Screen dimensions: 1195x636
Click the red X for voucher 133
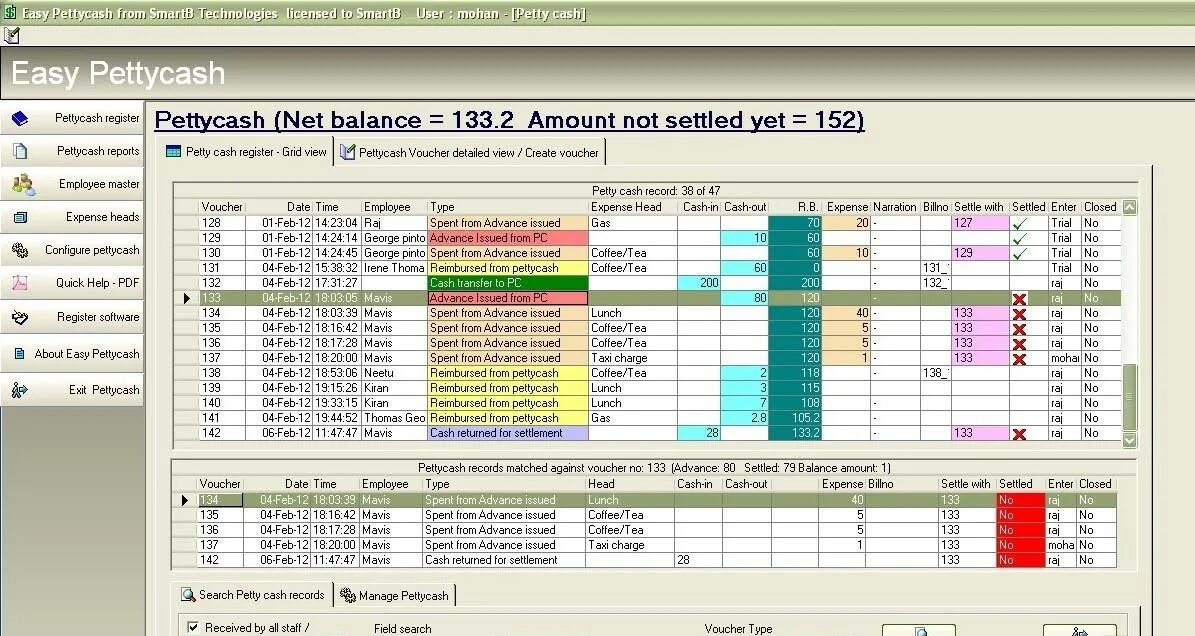[1020, 299]
